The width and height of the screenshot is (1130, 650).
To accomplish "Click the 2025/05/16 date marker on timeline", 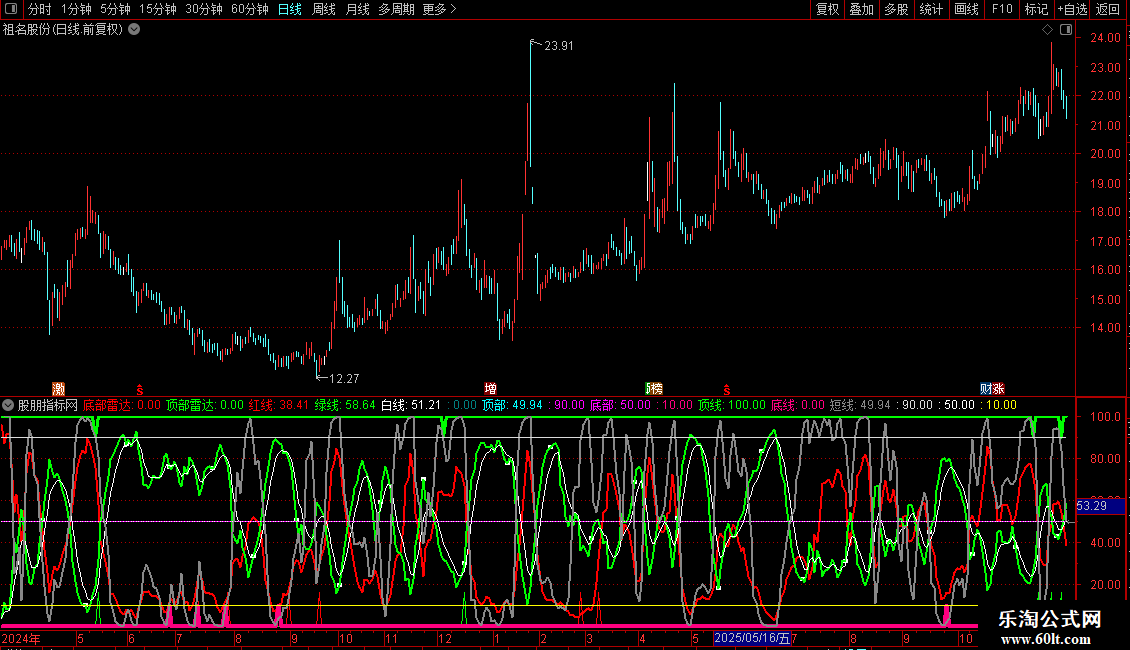I will [752, 638].
